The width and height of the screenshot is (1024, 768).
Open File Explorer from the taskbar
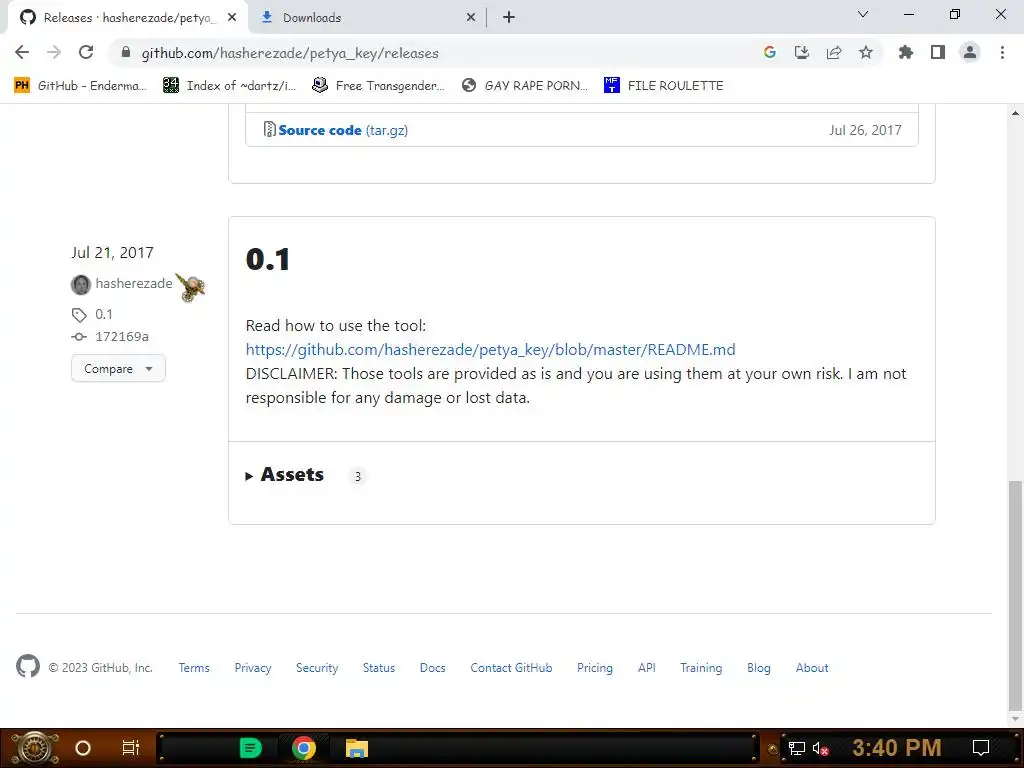point(357,748)
